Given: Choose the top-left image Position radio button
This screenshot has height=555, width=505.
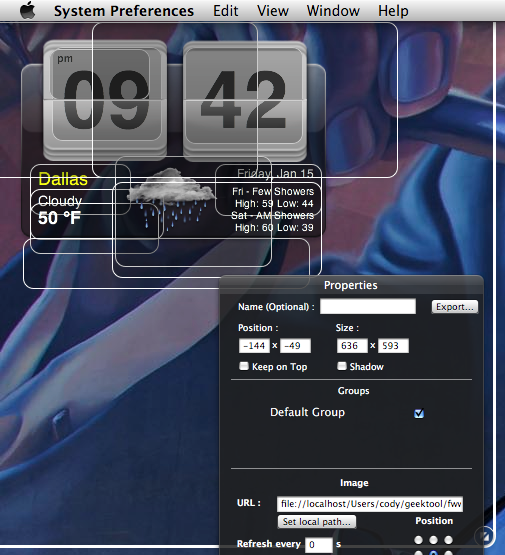Looking at the screenshot, I should point(418,540).
